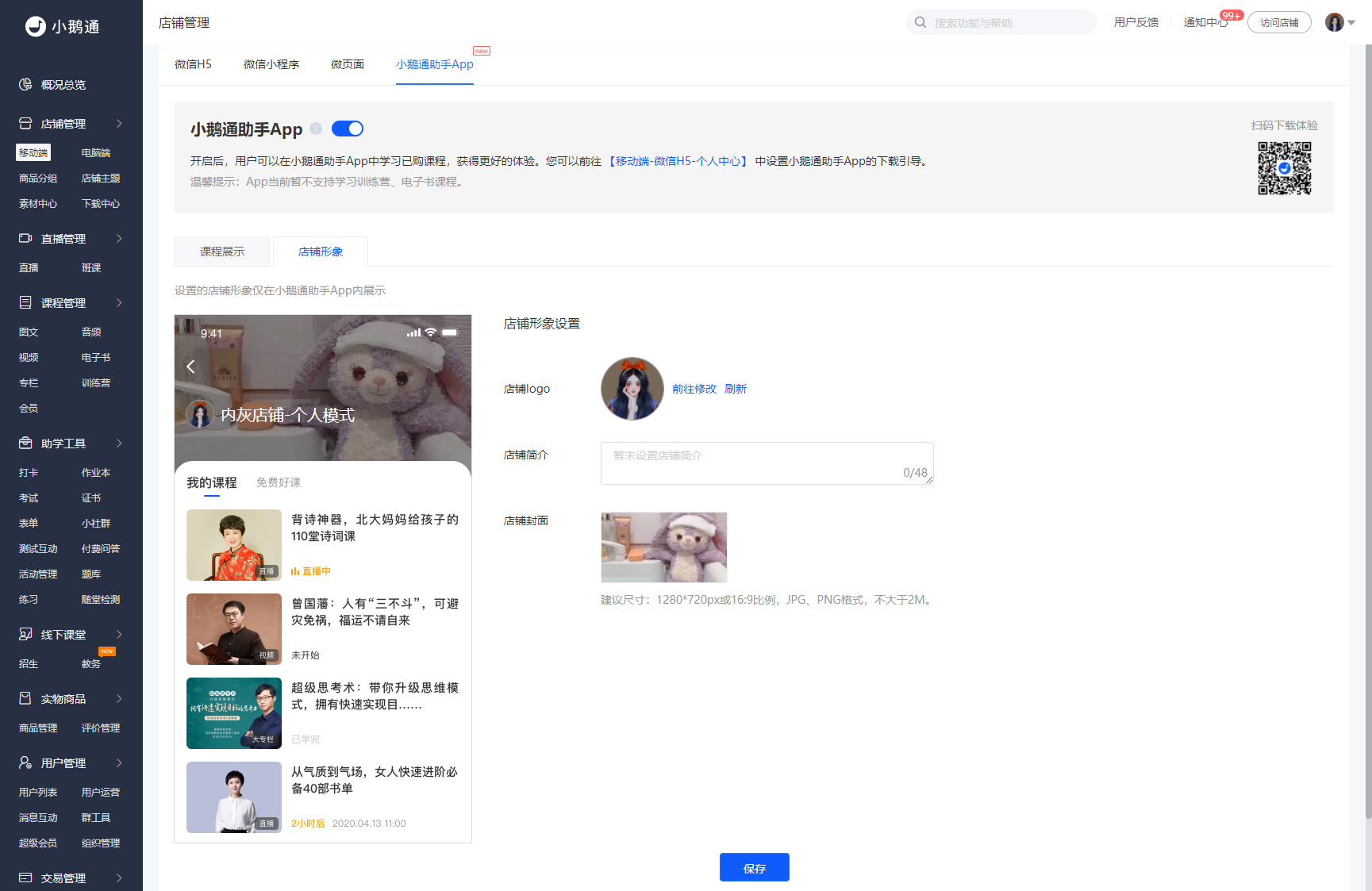Expand the 实物商品 chevron
Viewport: 1372px width, 891px height.
click(119, 698)
